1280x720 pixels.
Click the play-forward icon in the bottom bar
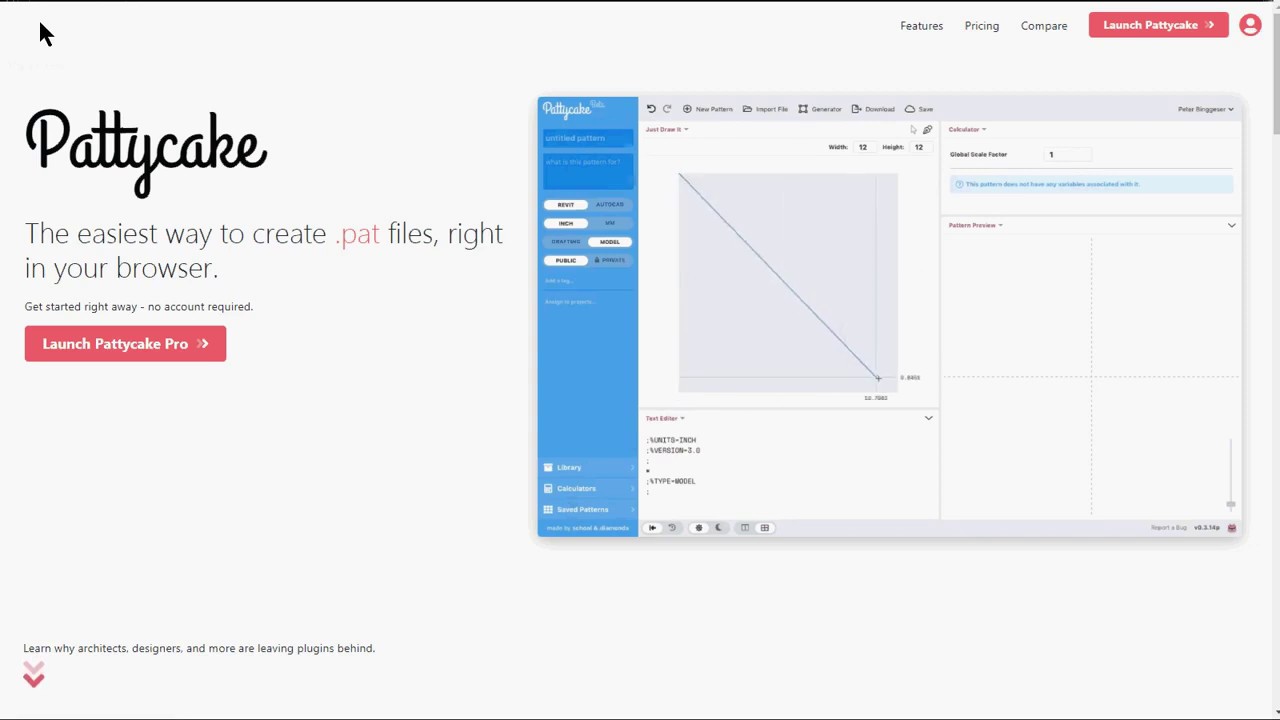(652, 528)
